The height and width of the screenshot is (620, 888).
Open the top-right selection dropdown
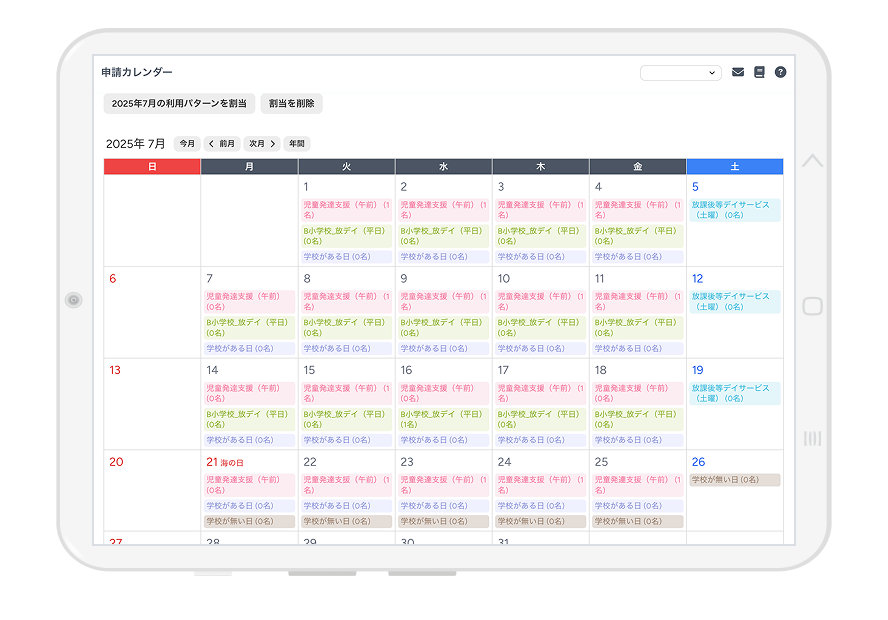pos(680,73)
